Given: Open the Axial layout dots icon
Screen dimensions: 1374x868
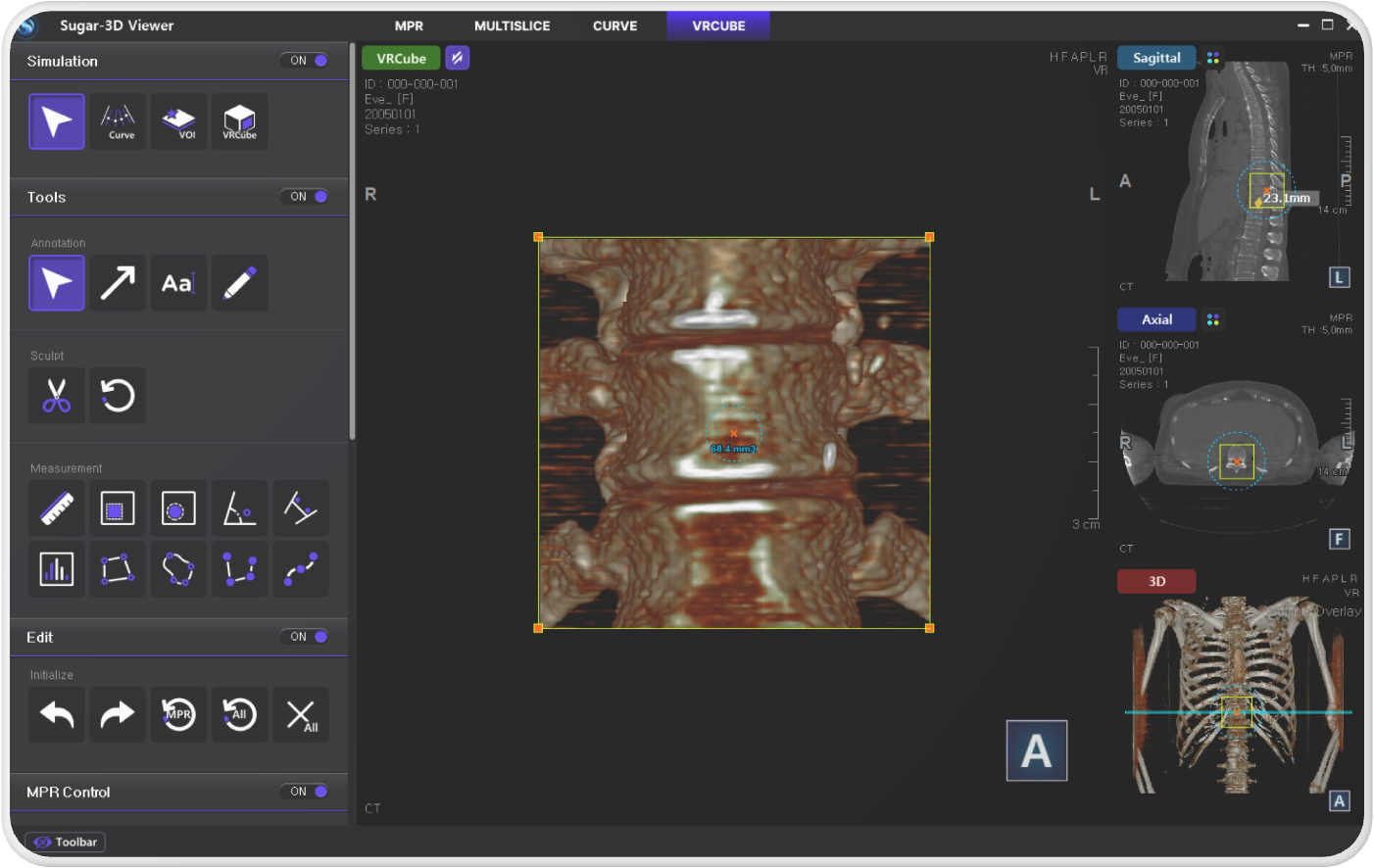Looking at the screenshot, I should point(1213,319).
